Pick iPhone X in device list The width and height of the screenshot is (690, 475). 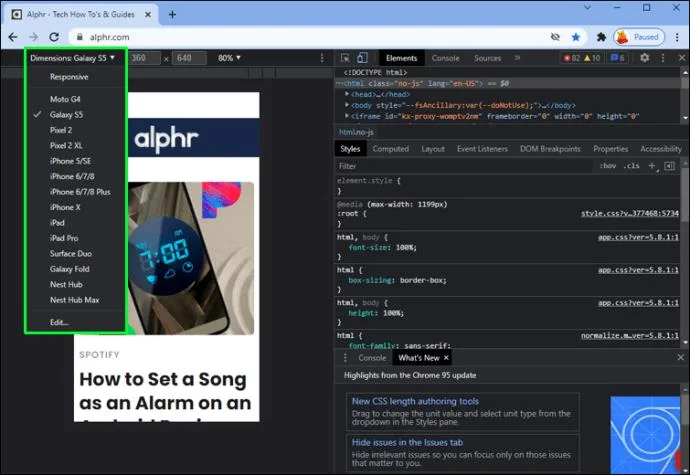(x=65, y=207)
